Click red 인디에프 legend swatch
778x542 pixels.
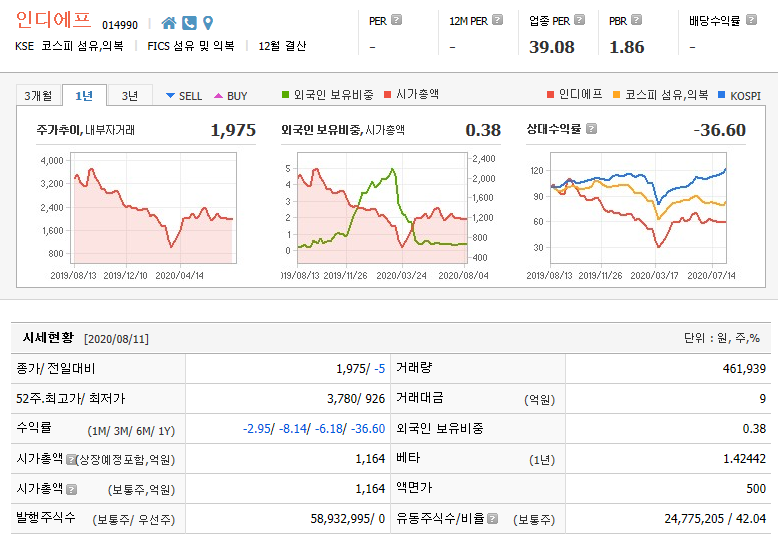coord(550,94)
